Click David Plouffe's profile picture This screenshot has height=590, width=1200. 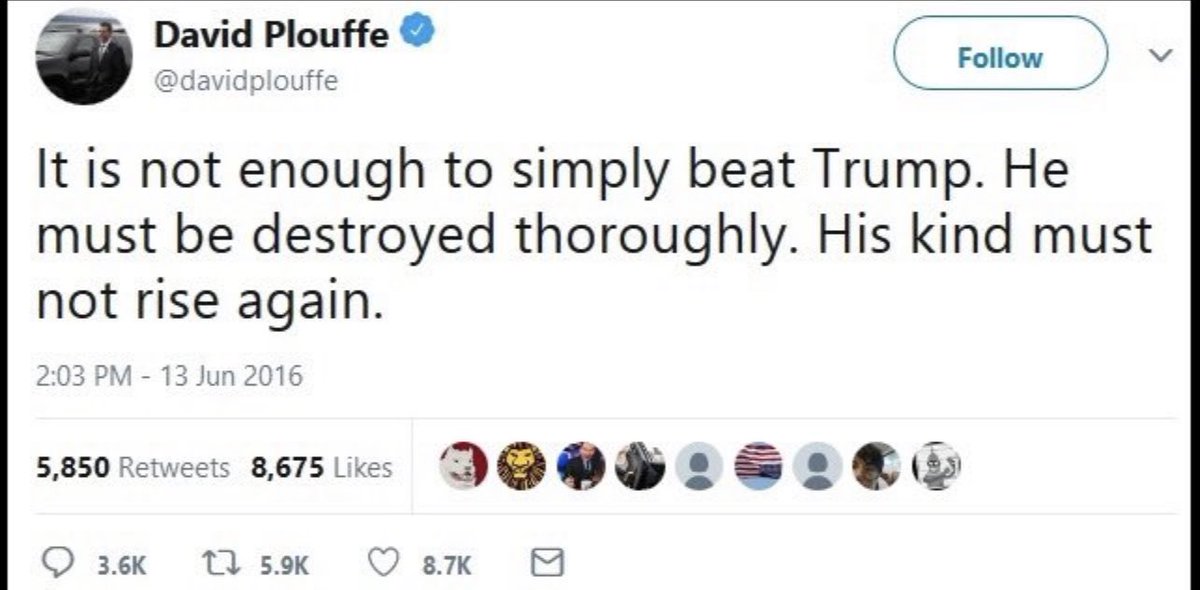[x=85, y=59]
